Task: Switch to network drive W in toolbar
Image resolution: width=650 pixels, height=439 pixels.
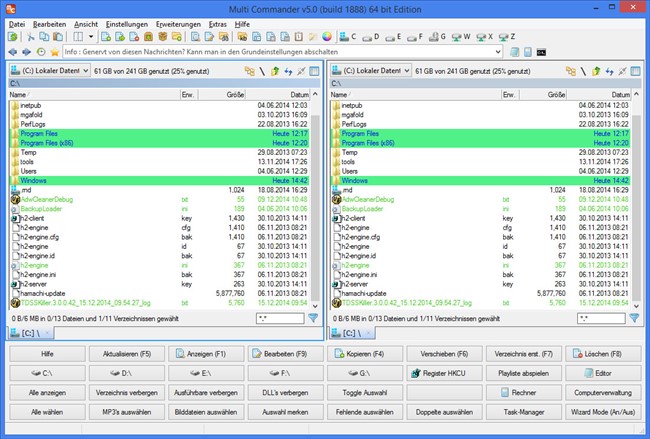Action: 461,37
